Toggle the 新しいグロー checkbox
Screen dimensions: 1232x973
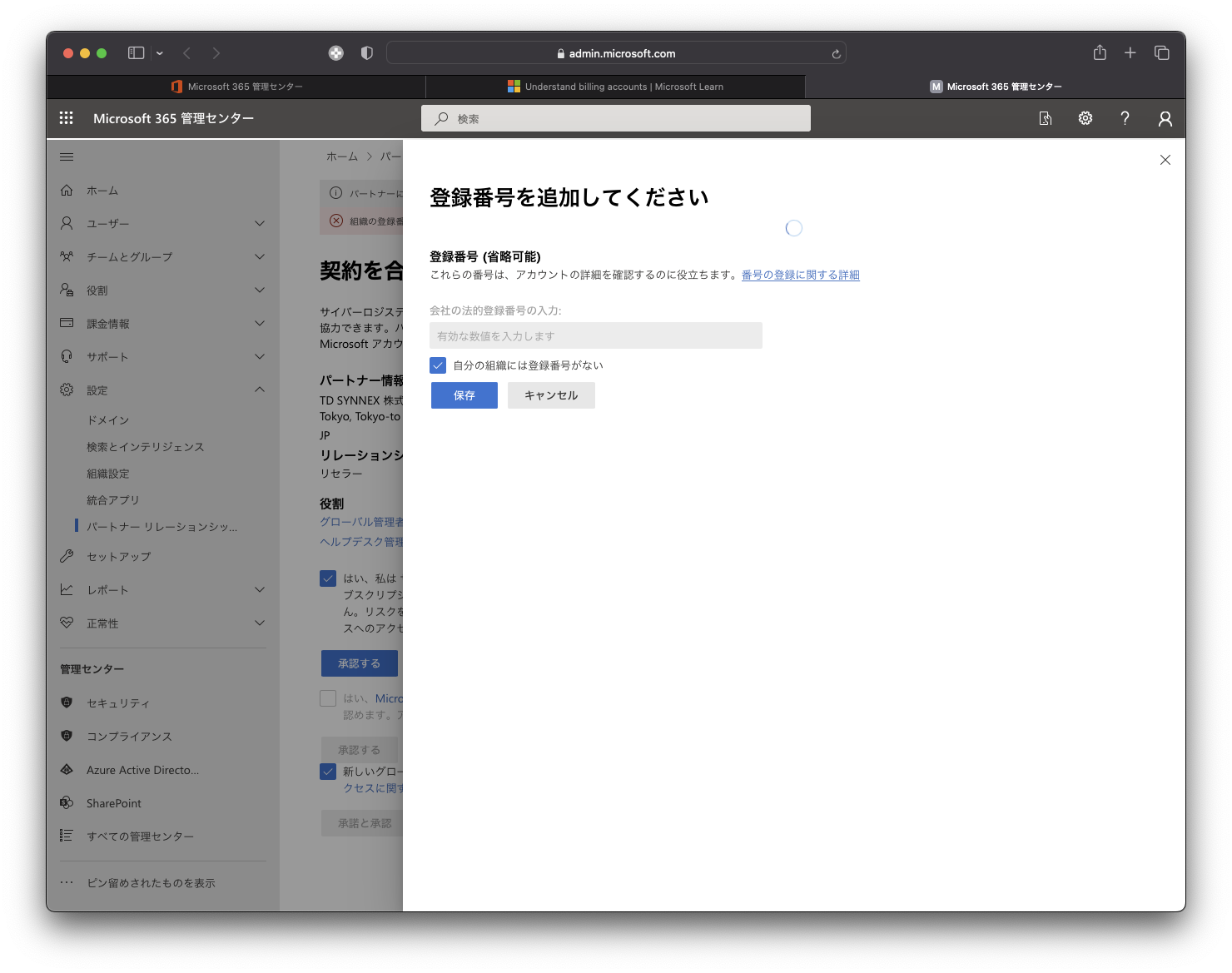pyautogui.click(x=328, y=772)
